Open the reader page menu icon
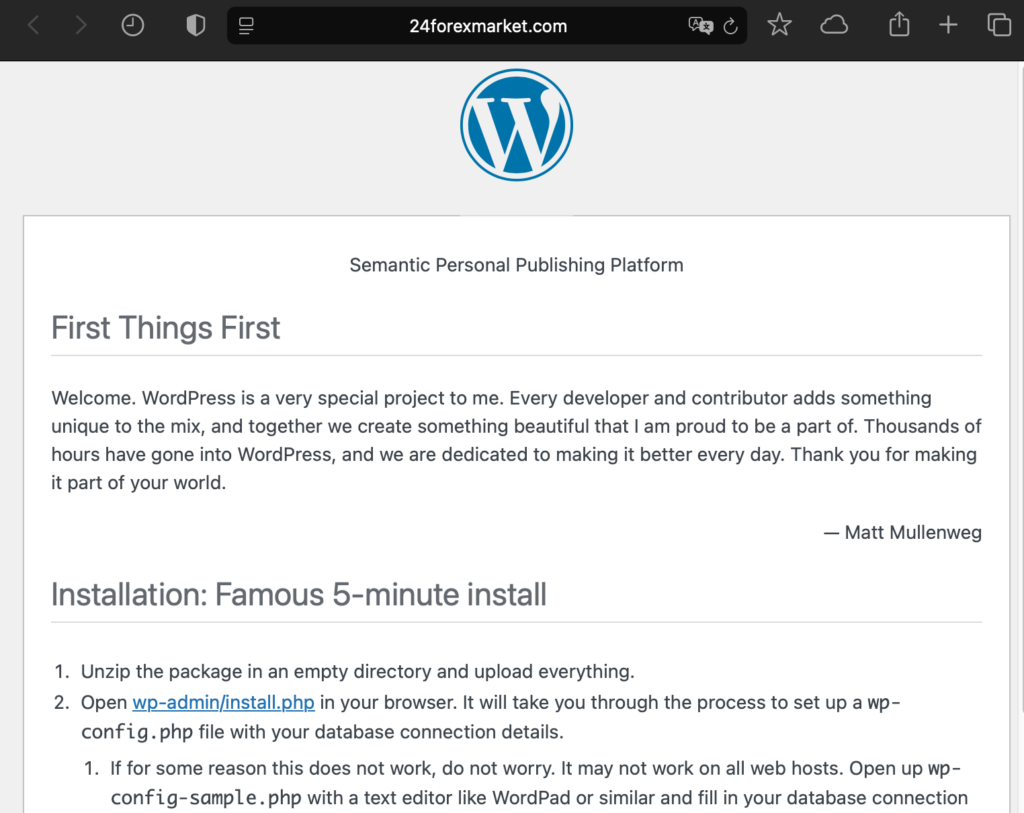Viewport: 1024px width, 813px height. [246, 26]
